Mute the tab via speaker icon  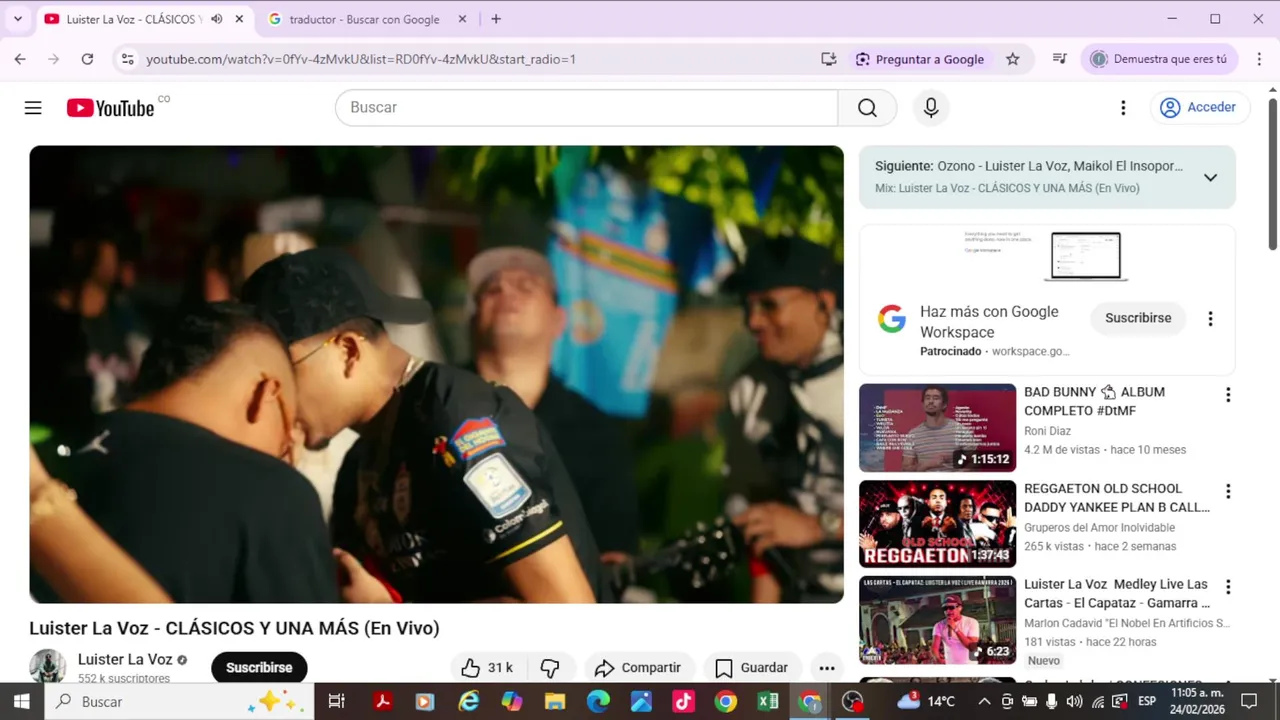[x=216, y=19]
